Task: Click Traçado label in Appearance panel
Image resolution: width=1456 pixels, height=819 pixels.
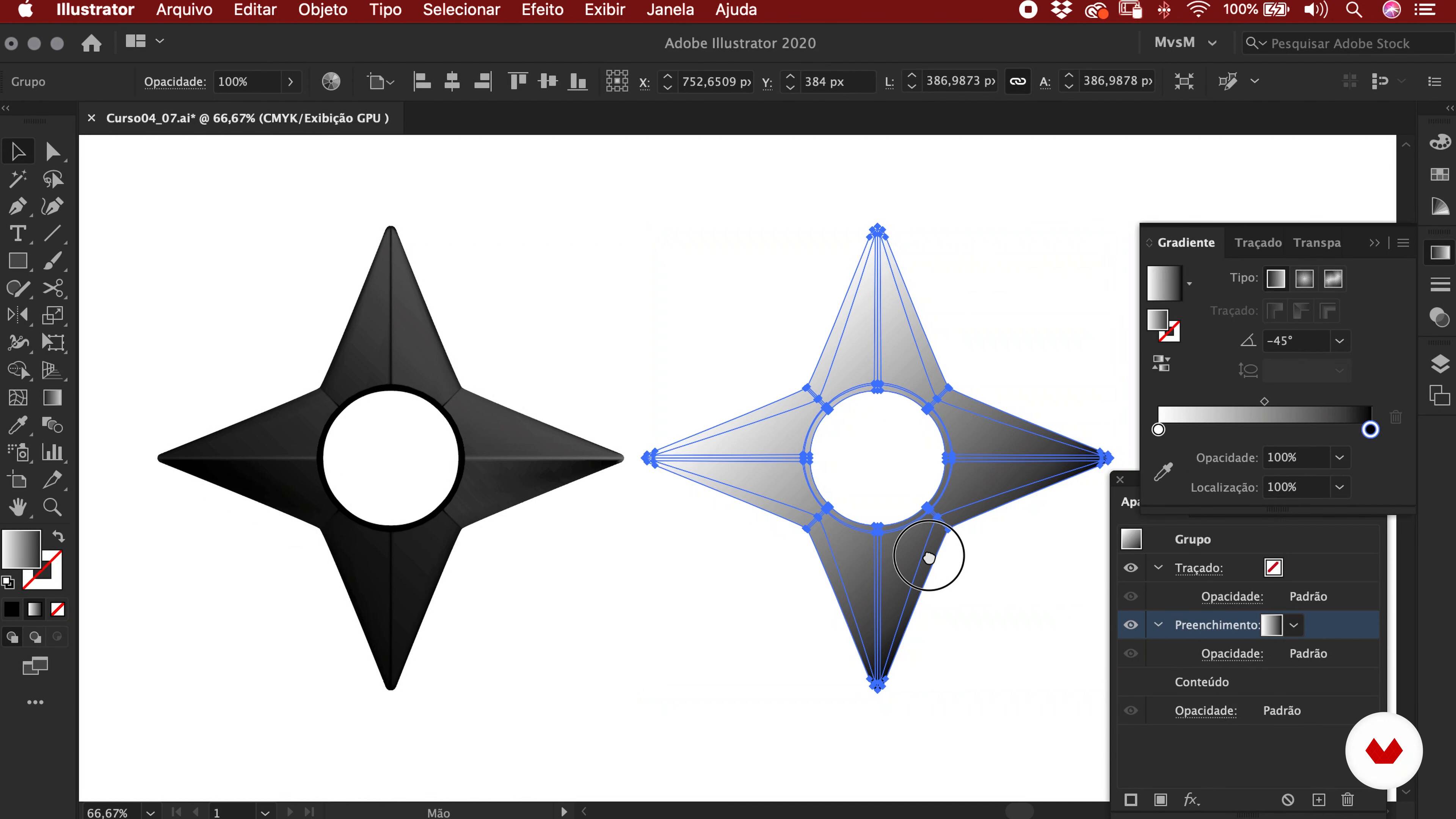Action: [1198, 568]
